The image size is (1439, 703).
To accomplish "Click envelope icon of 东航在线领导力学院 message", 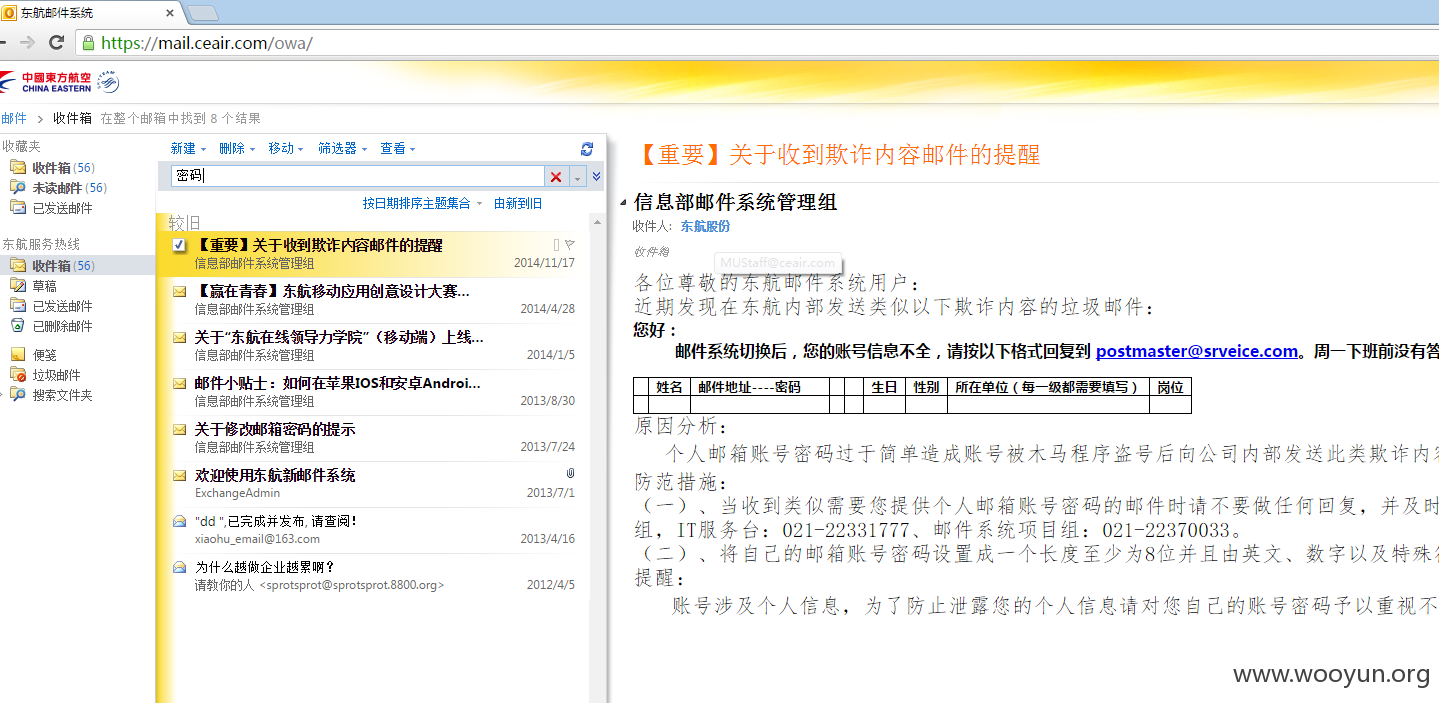I will tap(179, 337).
